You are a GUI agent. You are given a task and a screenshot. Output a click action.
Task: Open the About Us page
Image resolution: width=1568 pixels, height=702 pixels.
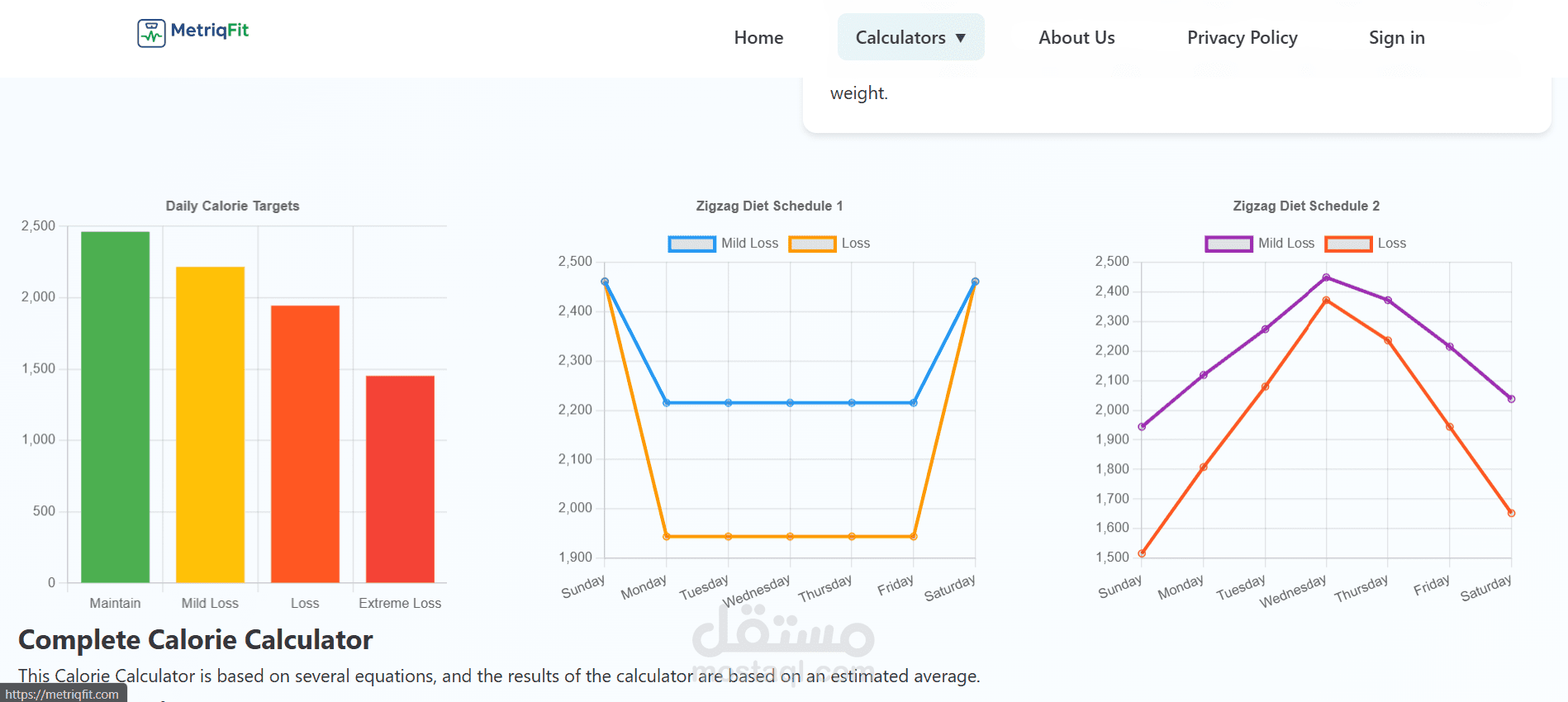(x=1076, y=38)
